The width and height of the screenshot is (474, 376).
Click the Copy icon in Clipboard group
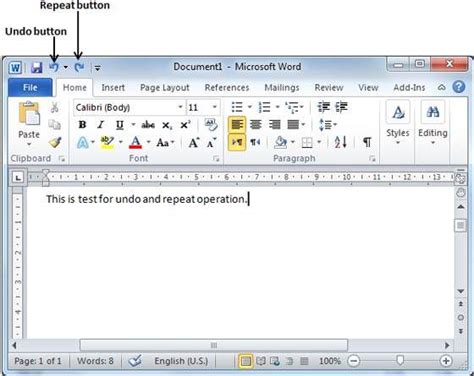click(54, 125)
